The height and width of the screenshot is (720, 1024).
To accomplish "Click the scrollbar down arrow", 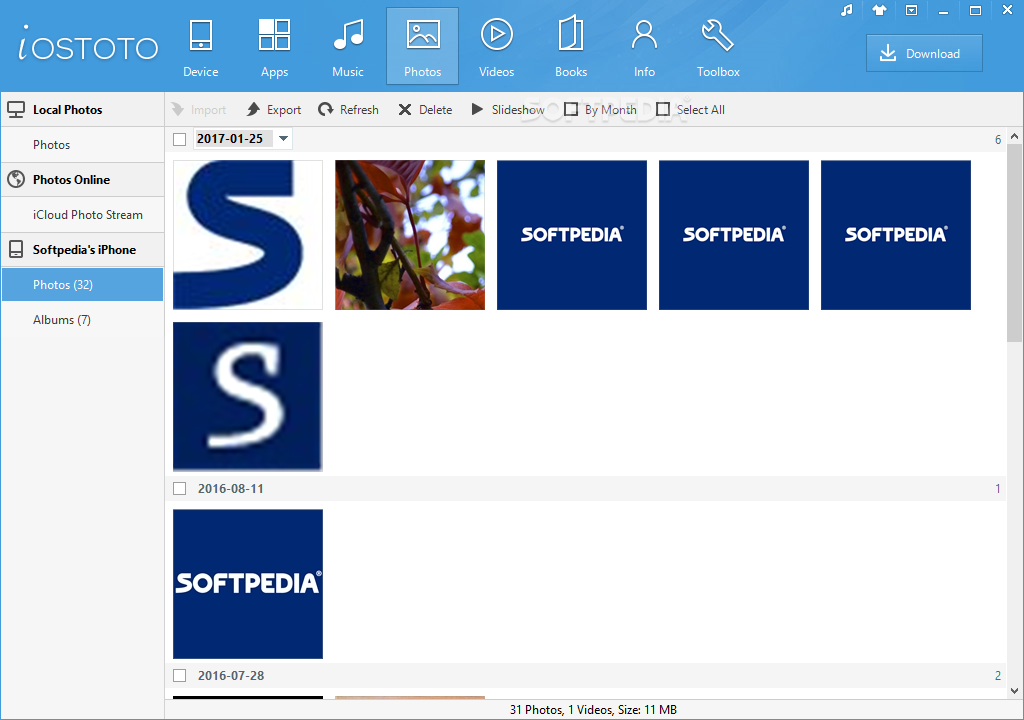I will (x=1014, y=691).
